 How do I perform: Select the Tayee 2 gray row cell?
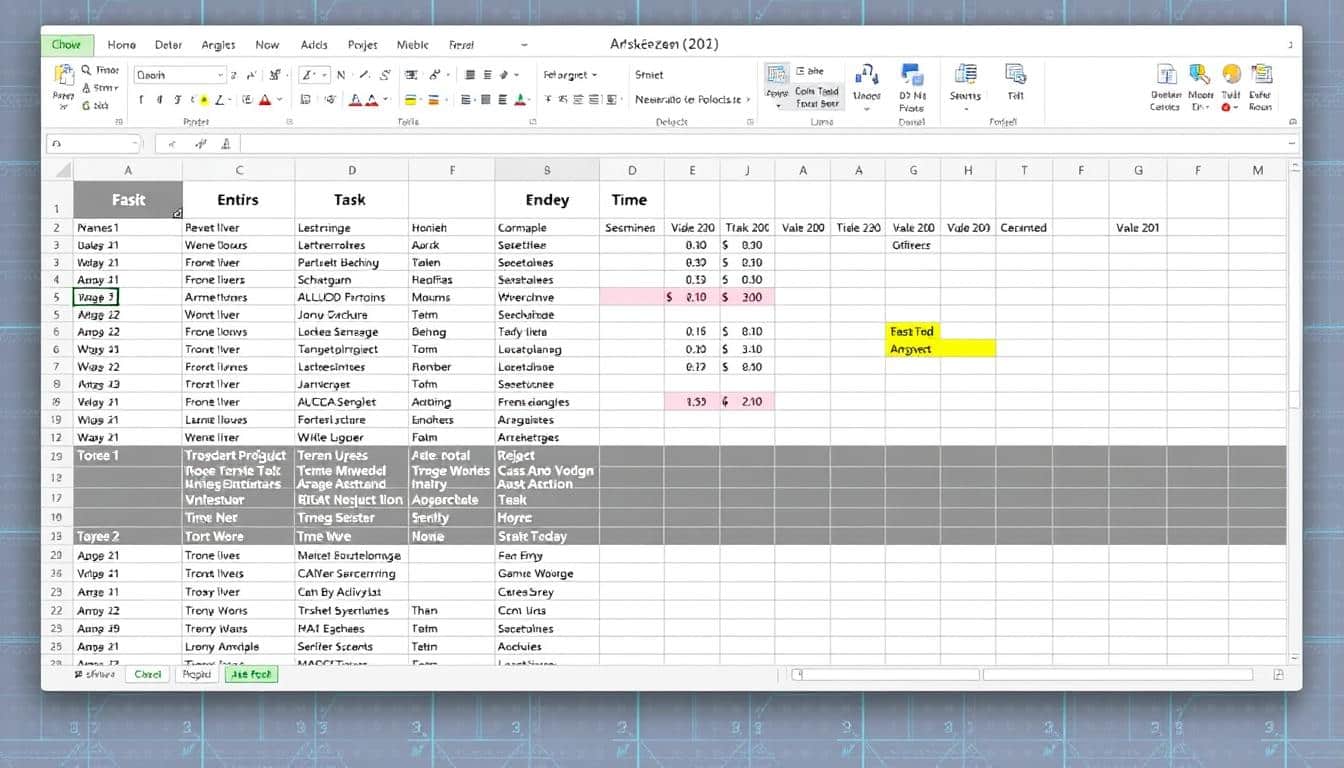[x=128, y=536]
